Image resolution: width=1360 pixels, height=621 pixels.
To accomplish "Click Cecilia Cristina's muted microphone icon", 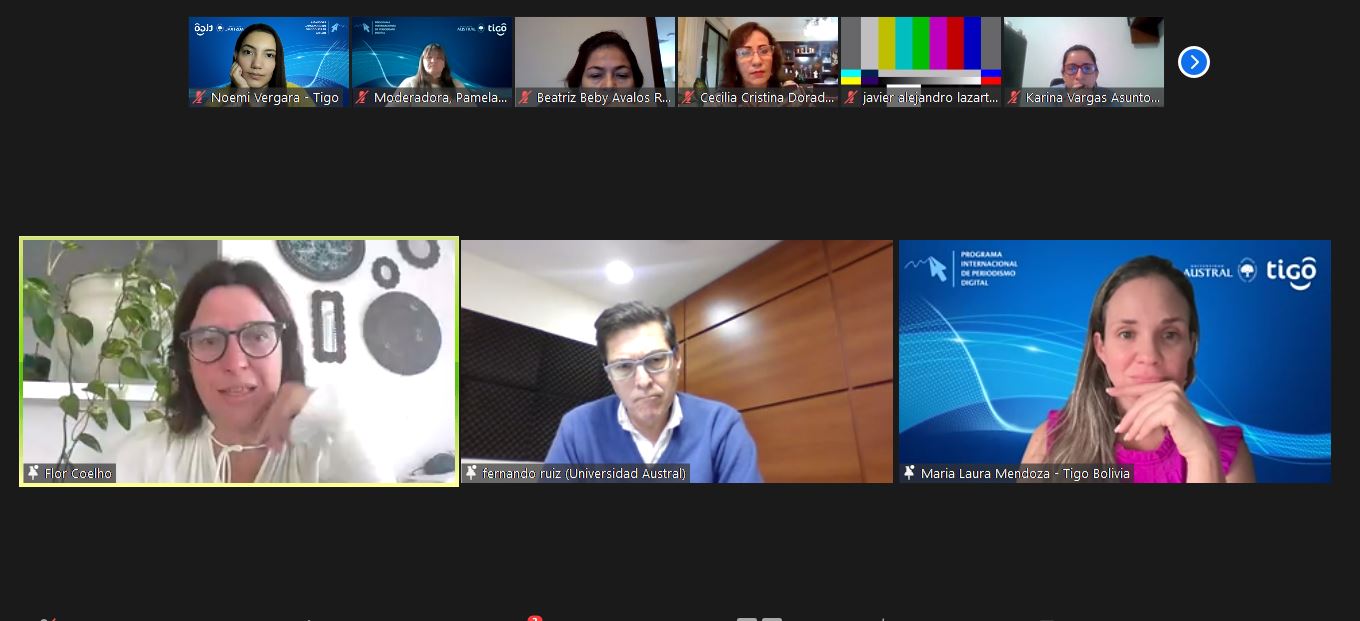I will click(689, 98).
